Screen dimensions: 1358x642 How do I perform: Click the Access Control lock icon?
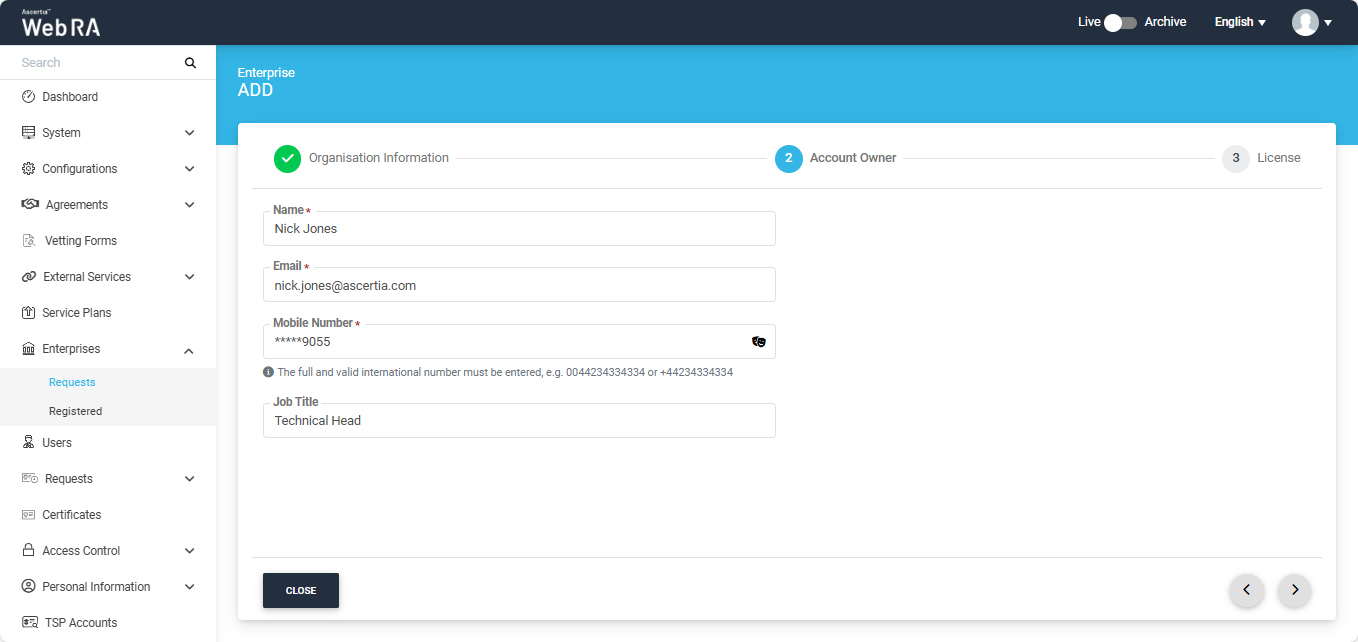coord(28,551)
